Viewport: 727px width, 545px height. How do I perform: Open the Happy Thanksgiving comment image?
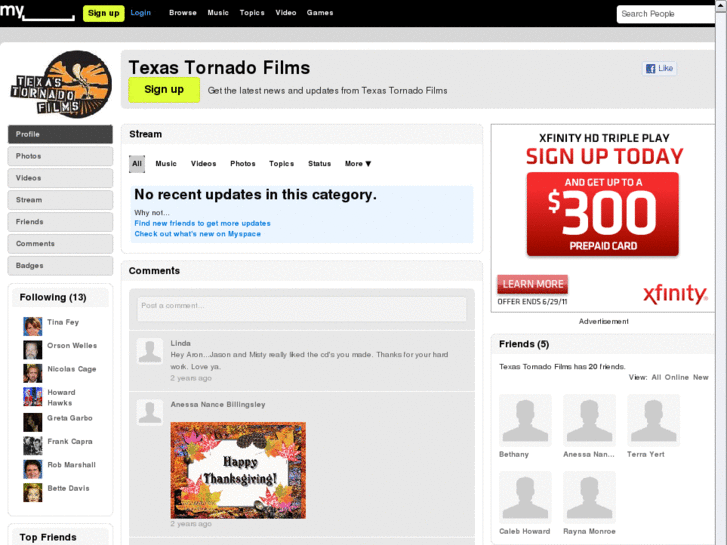[x=238, y=470]
